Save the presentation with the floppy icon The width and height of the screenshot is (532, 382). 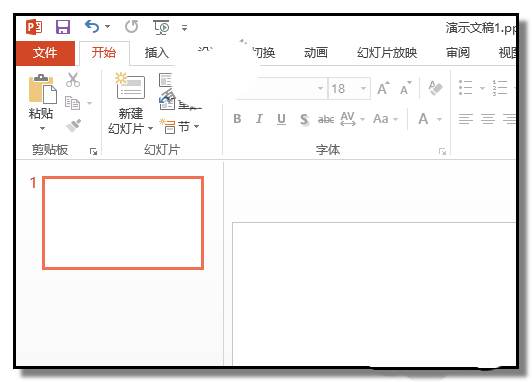(63, 27)
